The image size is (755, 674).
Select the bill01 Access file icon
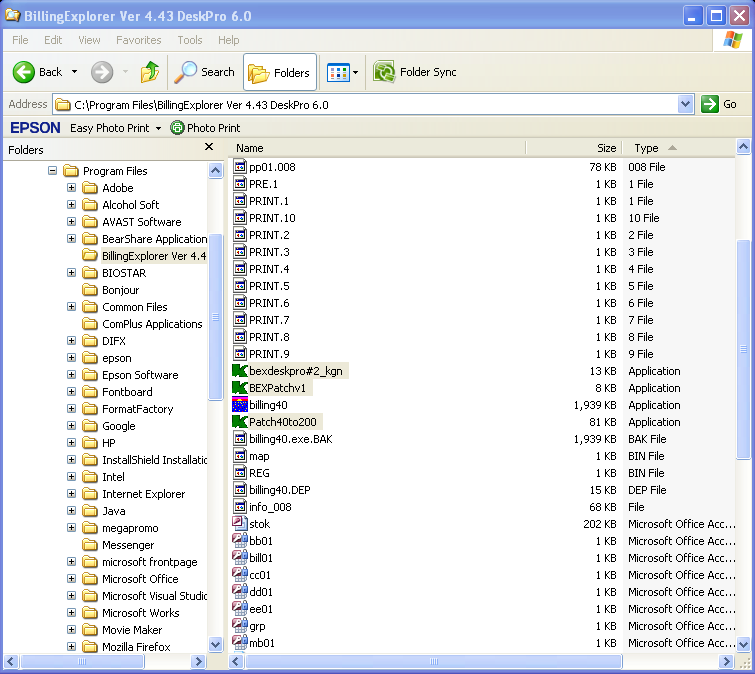(240, 557)
